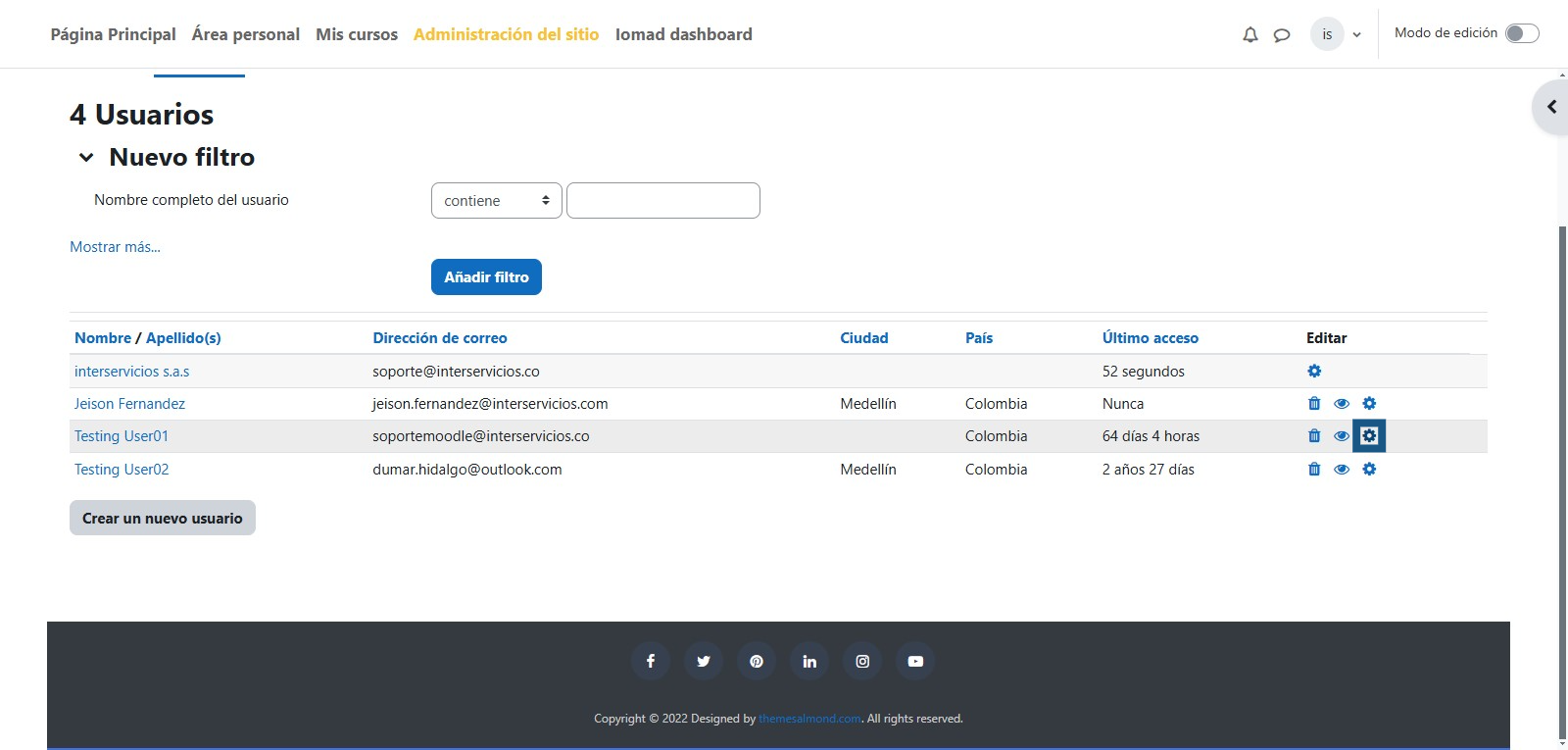Toggle visibility eye for Testing User02
The width and height of the screenshot is (1568, 750).
[1342, 470]
